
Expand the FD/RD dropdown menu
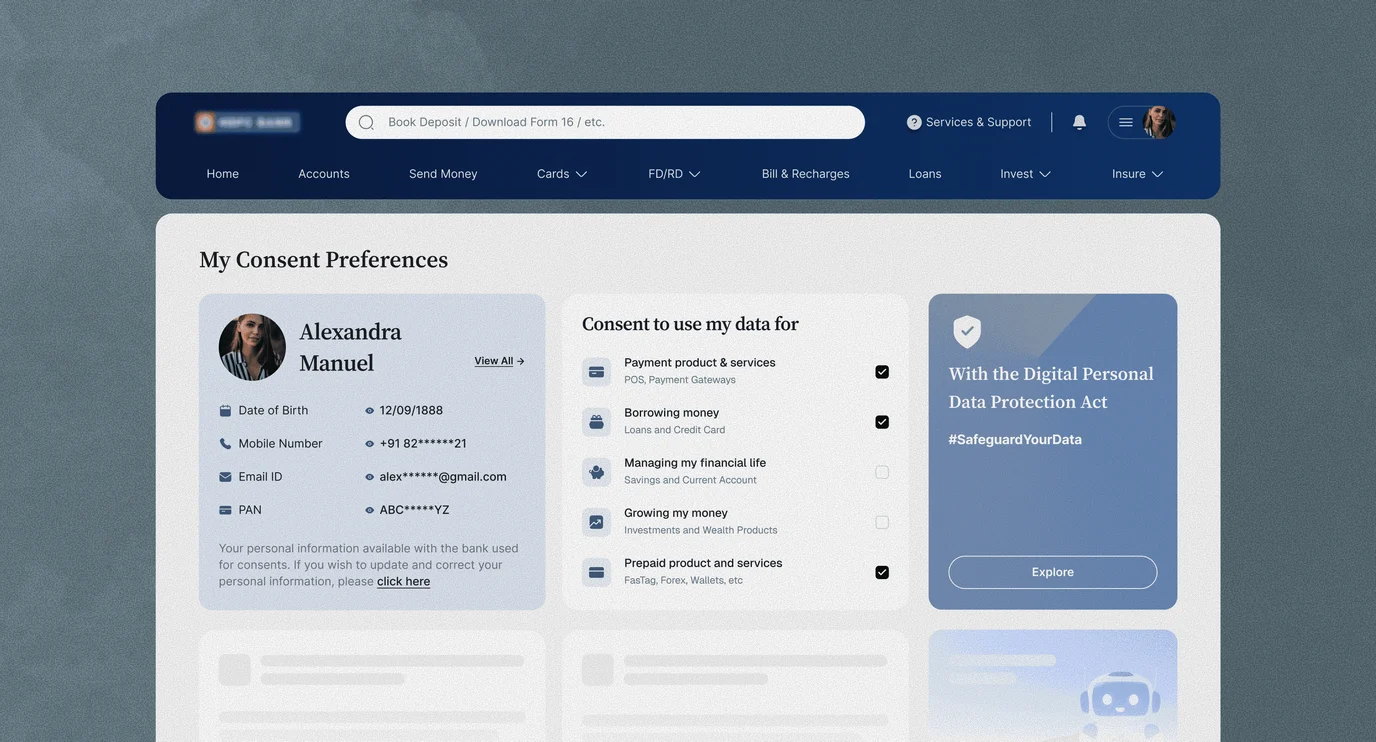tap(674, 174)
